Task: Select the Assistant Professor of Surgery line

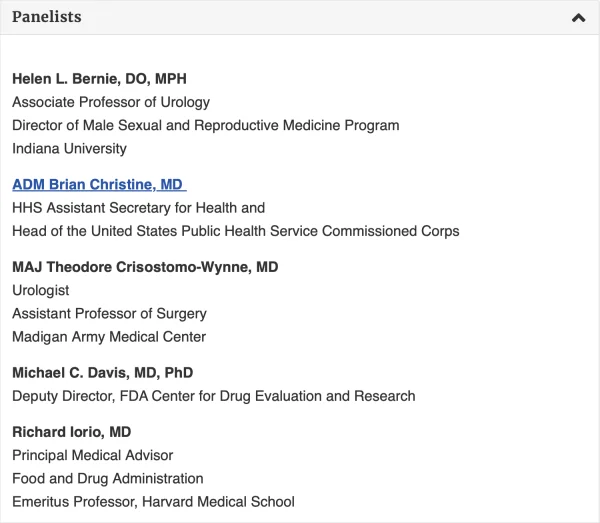Action: coord(109,313)
